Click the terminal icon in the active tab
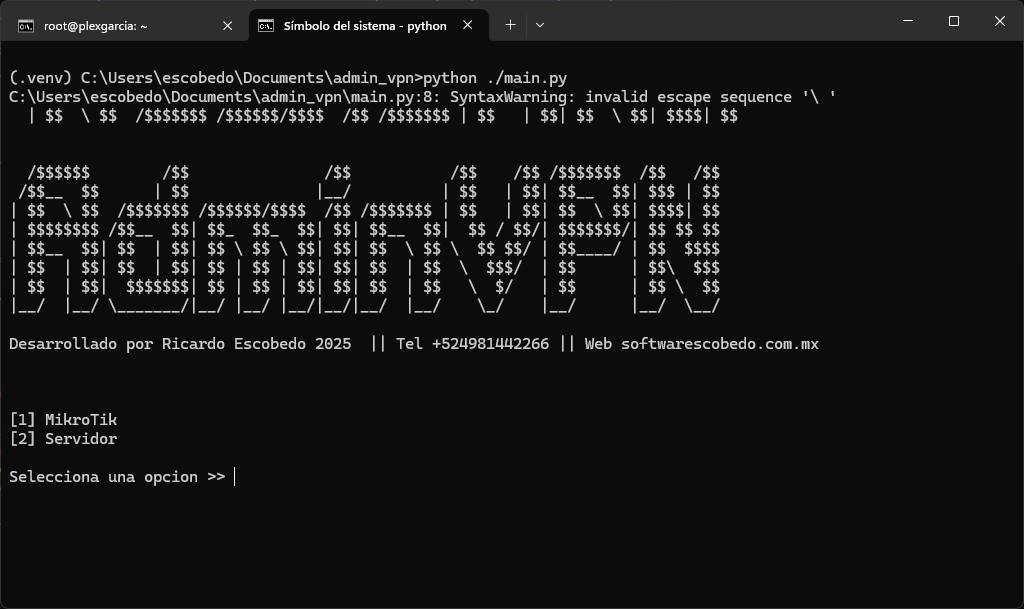1024x609 pixels. (264, 25)
